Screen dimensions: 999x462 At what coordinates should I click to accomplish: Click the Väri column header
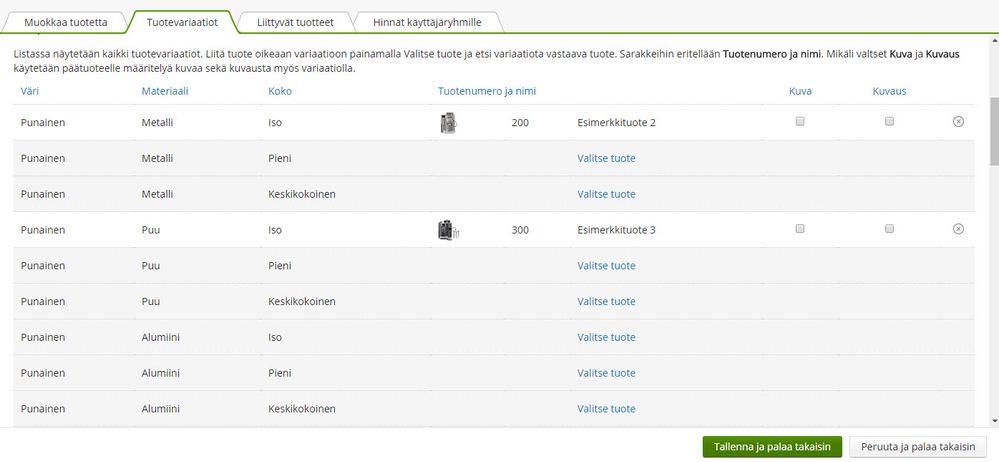(x=30, y=91)
